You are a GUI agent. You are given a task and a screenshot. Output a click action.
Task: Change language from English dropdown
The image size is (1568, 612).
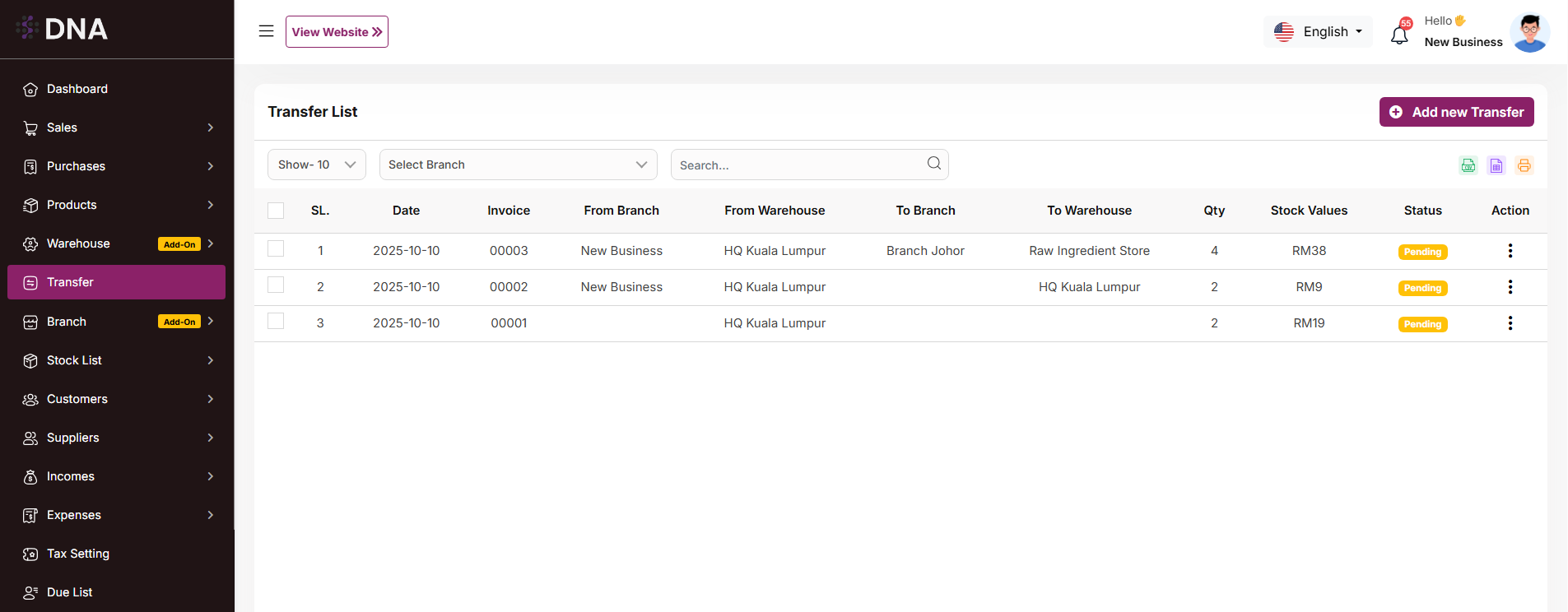click(x=1318, y=32)
